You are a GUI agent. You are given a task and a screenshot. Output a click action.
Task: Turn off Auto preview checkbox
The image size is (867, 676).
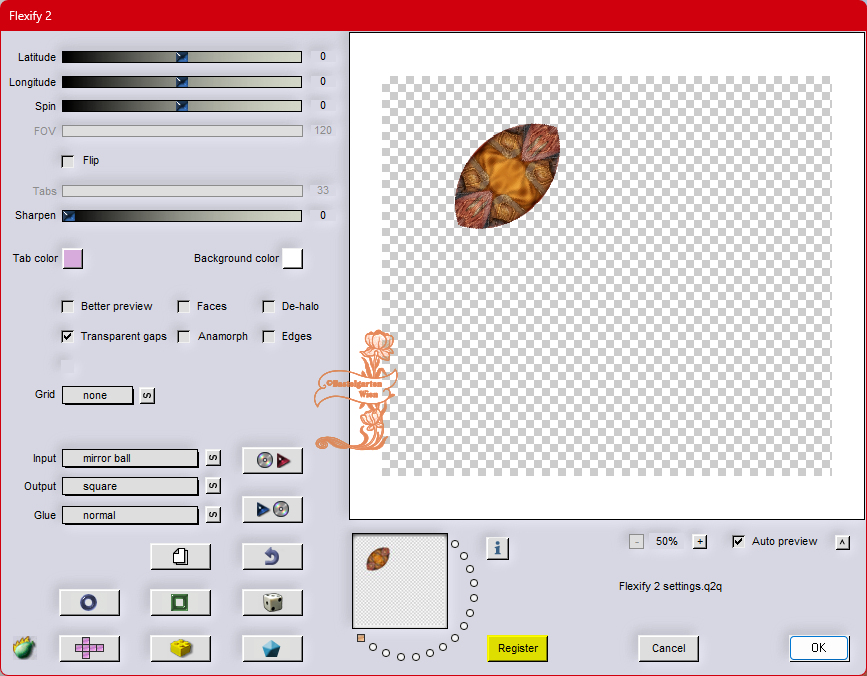738,542
